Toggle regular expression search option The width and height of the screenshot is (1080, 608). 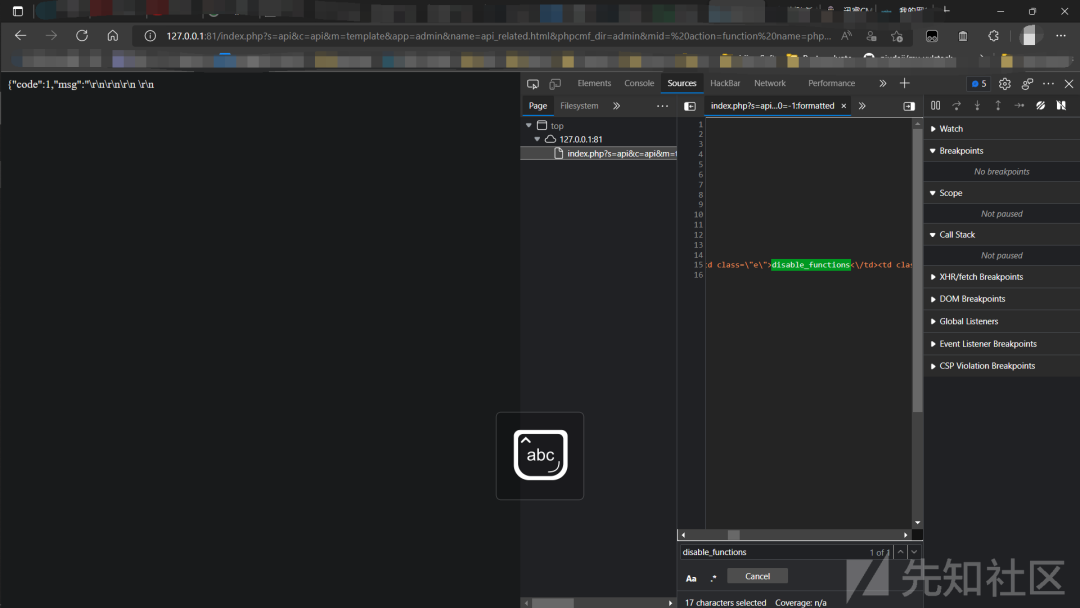click(714, 578)
